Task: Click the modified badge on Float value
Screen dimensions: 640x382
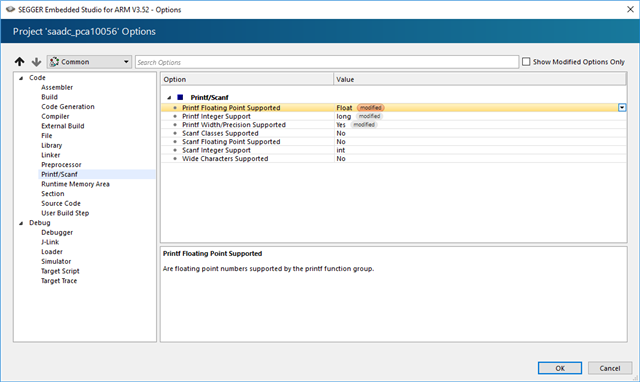Action: (x=371, y=108)
